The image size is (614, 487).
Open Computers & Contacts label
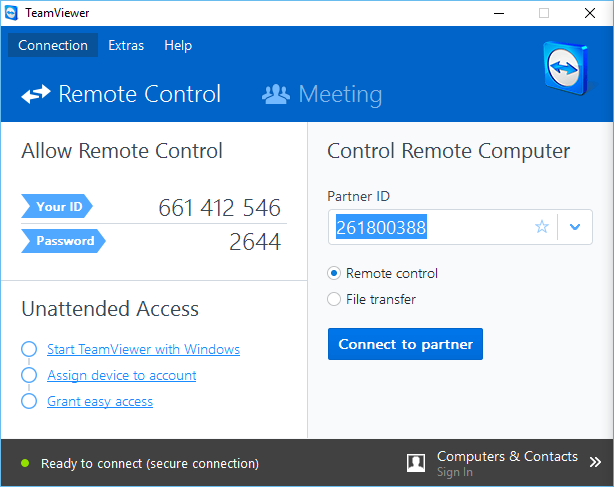click(x=507, y=456)
